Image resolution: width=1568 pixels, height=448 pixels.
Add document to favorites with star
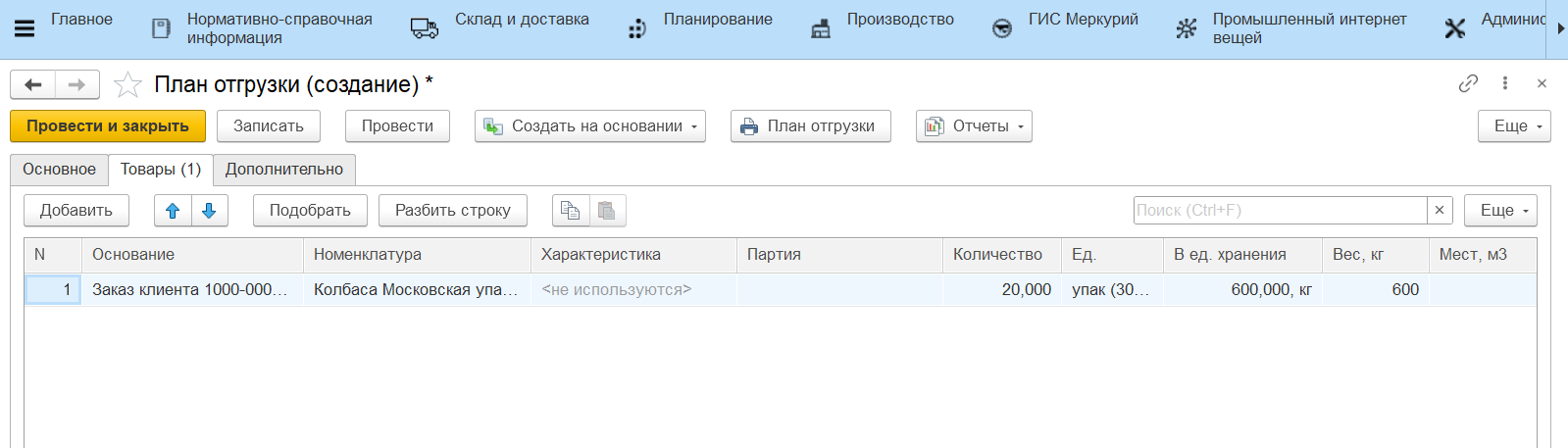coord(127,85)
